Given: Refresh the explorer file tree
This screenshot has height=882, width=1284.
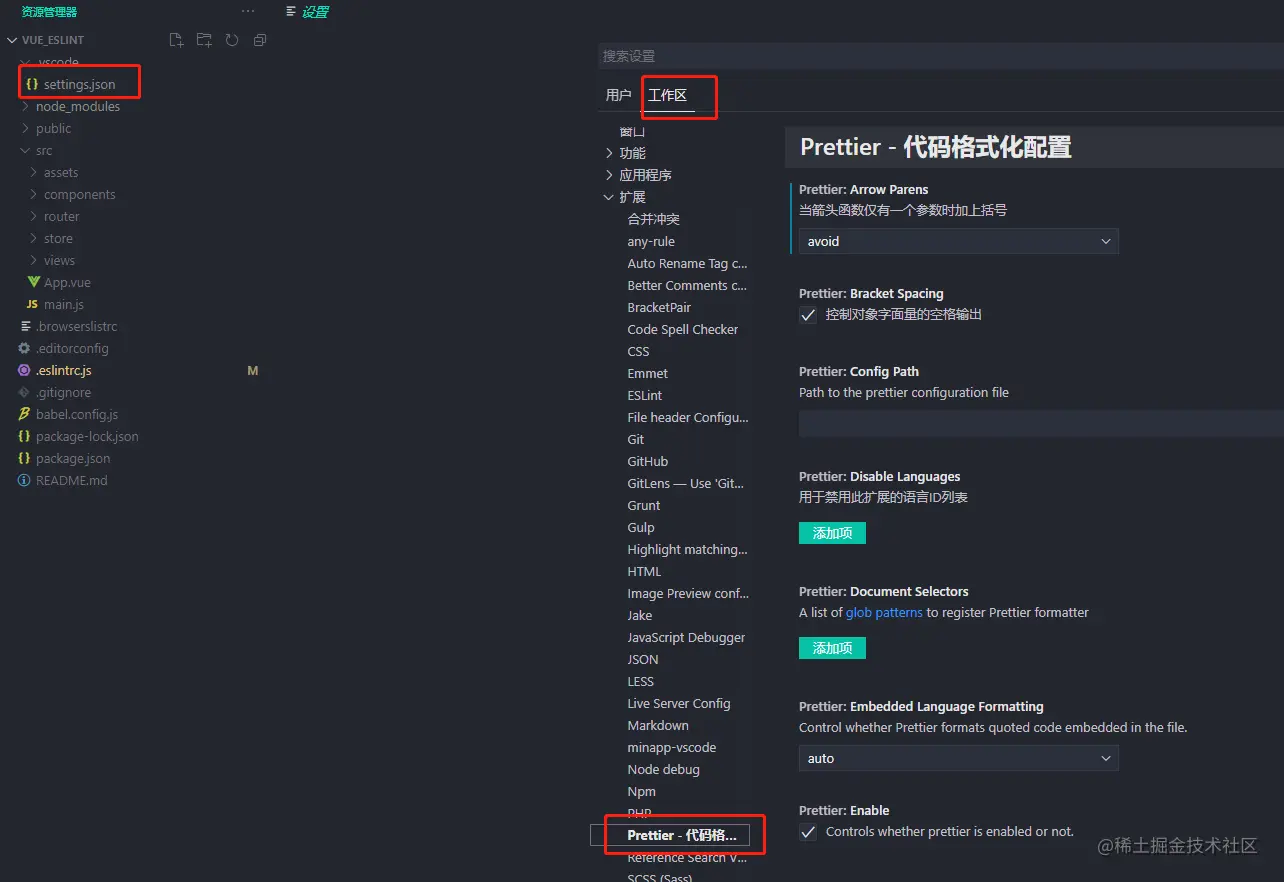Looking at the screenshot, I should (232, 40).
